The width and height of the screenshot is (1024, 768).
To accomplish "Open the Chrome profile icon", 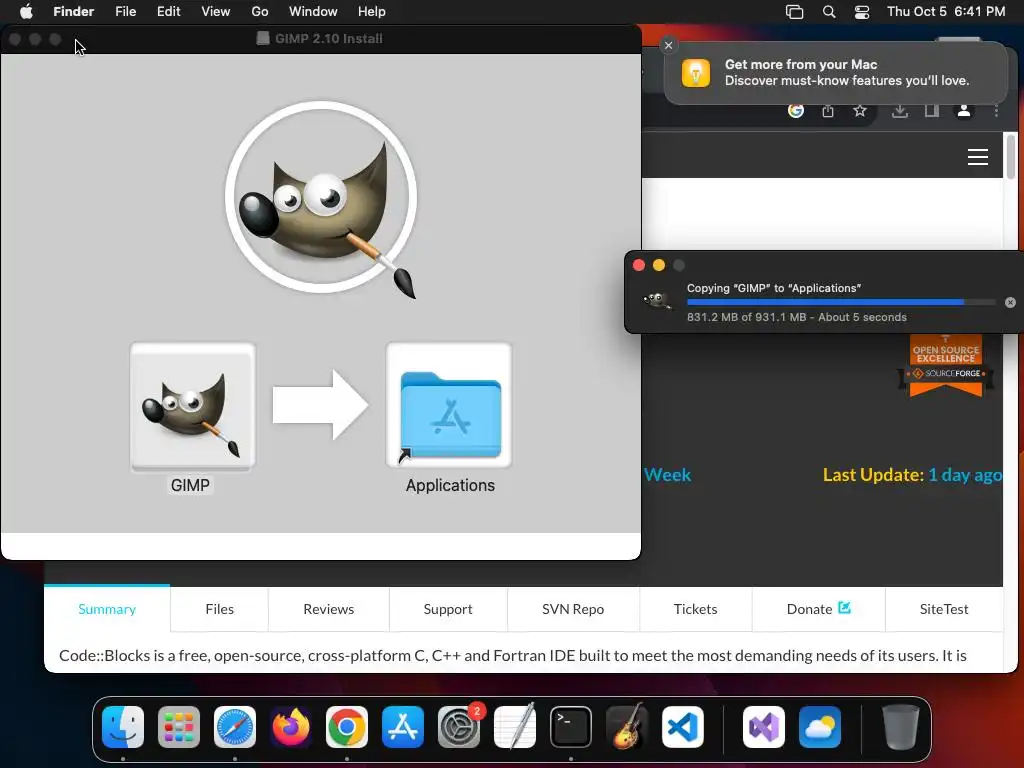I will 964,111.
